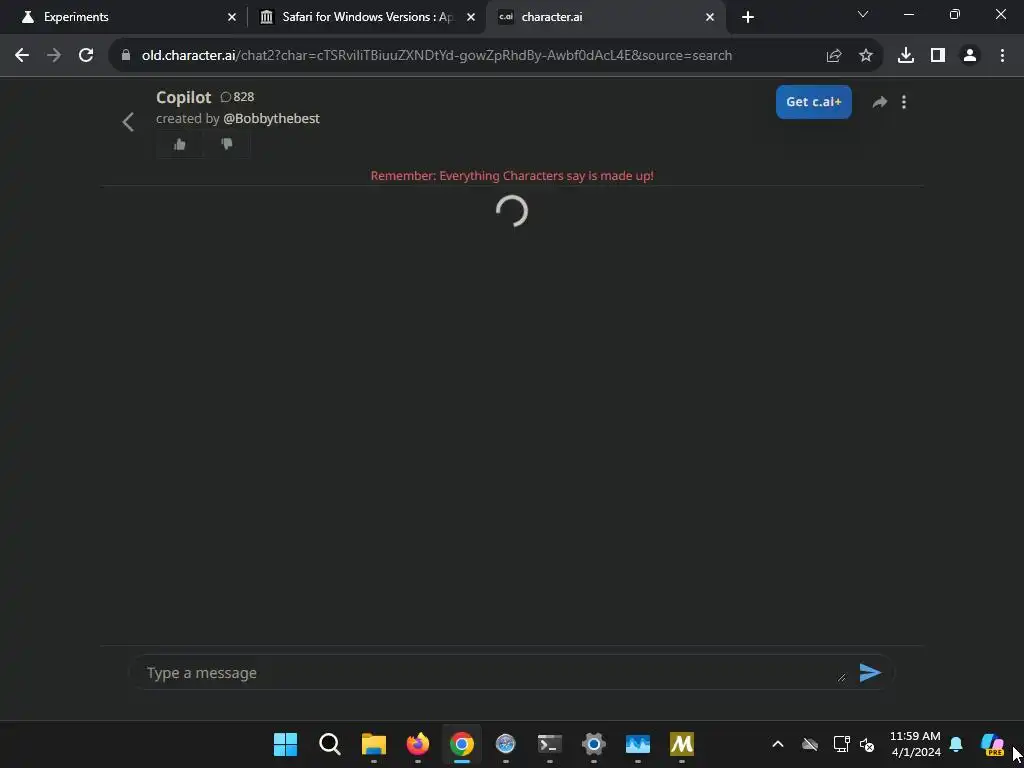The width and height of the screenshot is (1024, 768).
Task: Send the message with arrow icon
Action: [x=870, y=673]
